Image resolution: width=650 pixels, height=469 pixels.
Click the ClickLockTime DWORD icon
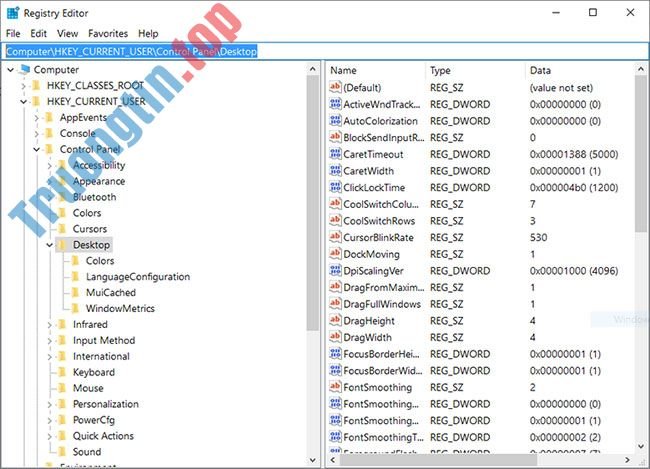(x=335, y=187)
